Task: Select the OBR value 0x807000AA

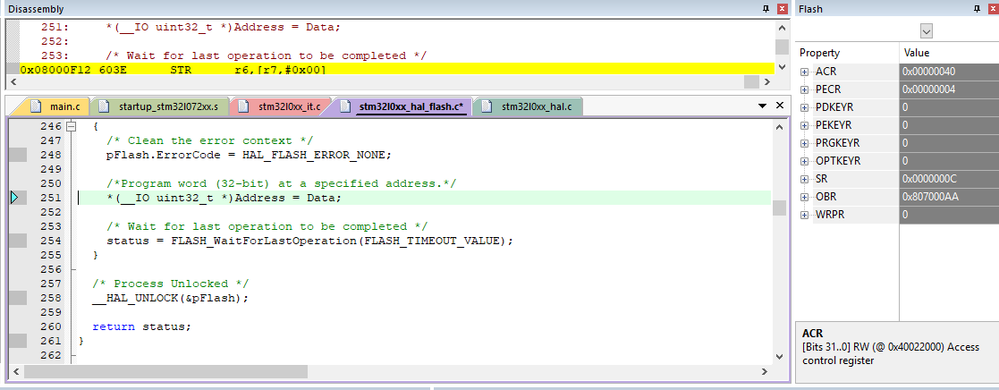Action: [949, 197]
